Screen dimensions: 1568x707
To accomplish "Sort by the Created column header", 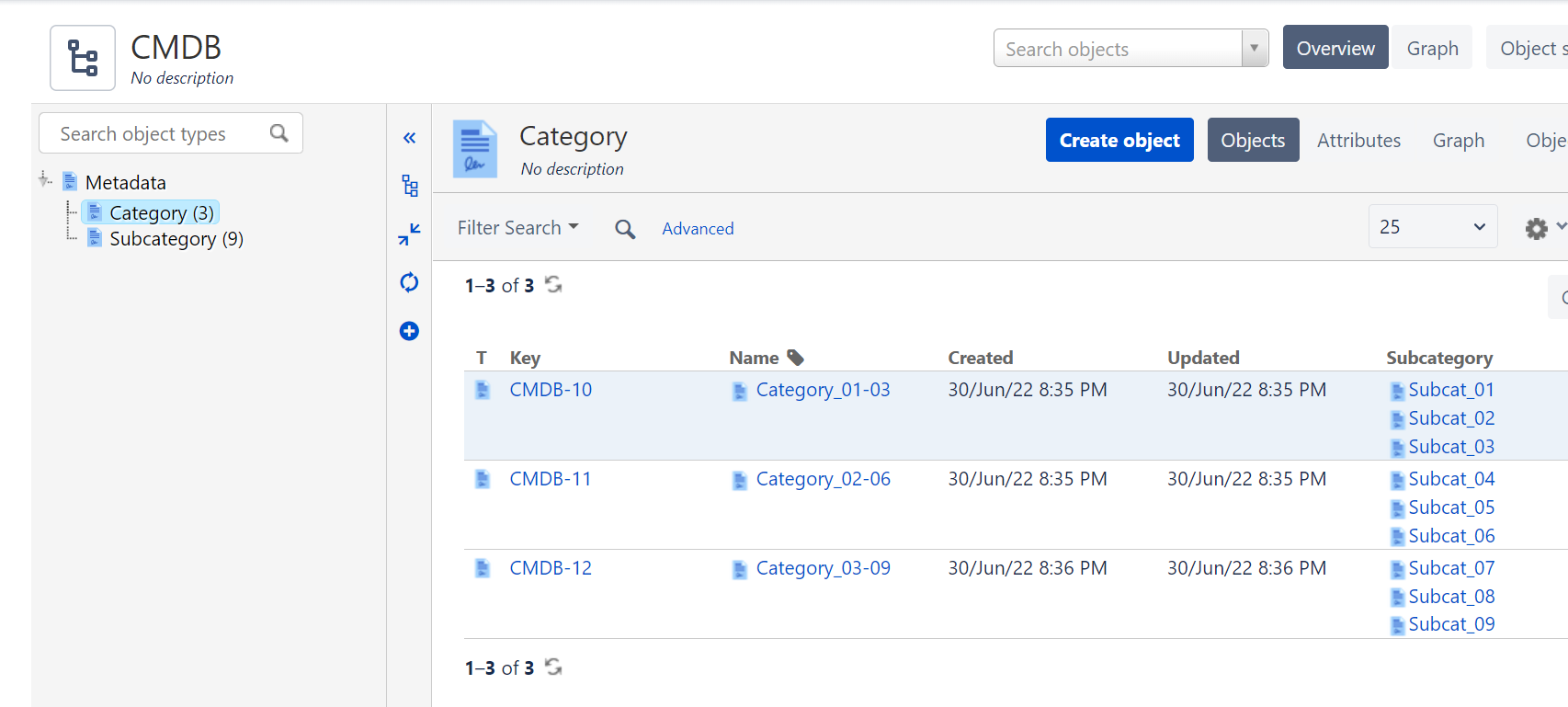I will (981, 358).
